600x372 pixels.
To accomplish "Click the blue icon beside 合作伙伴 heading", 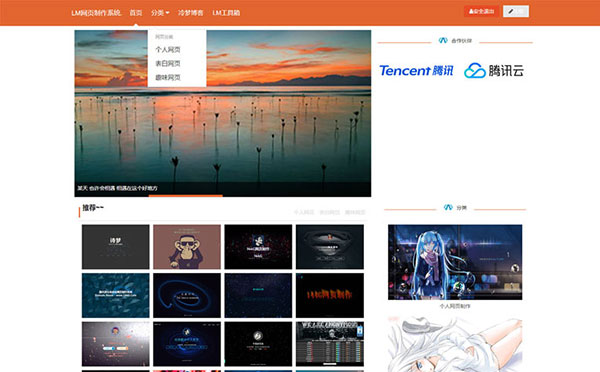I will [443, 40].
